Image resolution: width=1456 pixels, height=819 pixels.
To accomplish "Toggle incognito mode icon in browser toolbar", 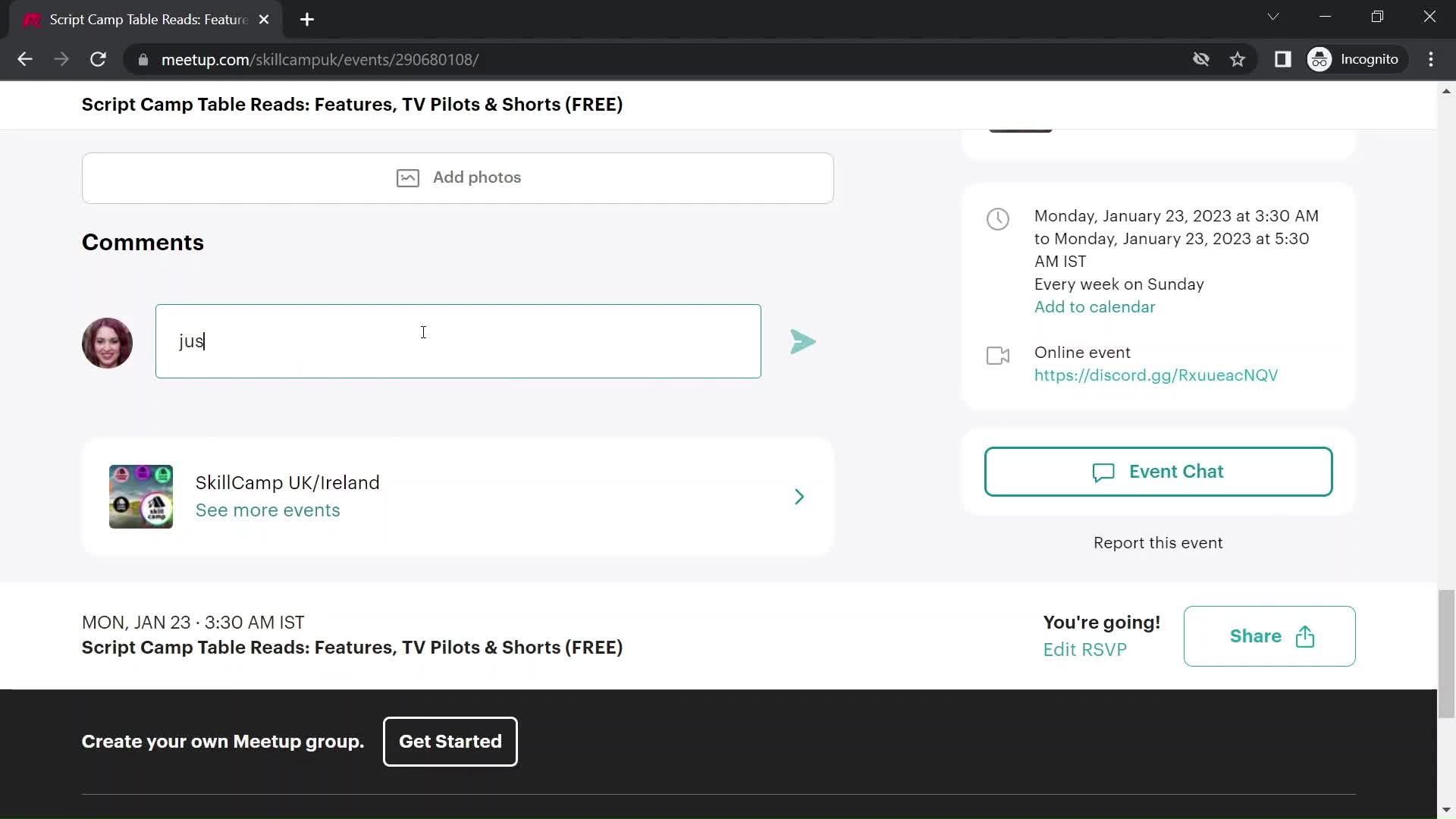I will coord(1322,60).
